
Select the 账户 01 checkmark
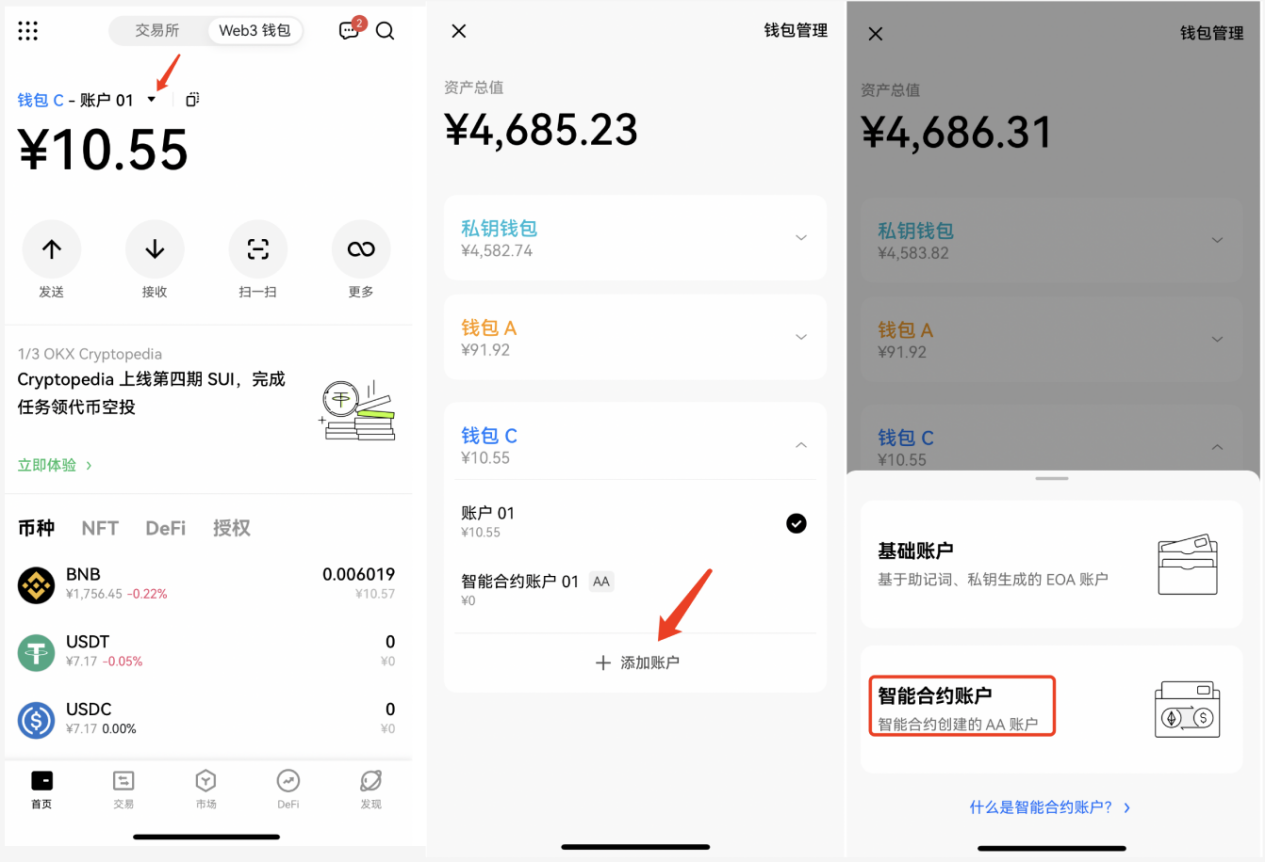[796, 523]
